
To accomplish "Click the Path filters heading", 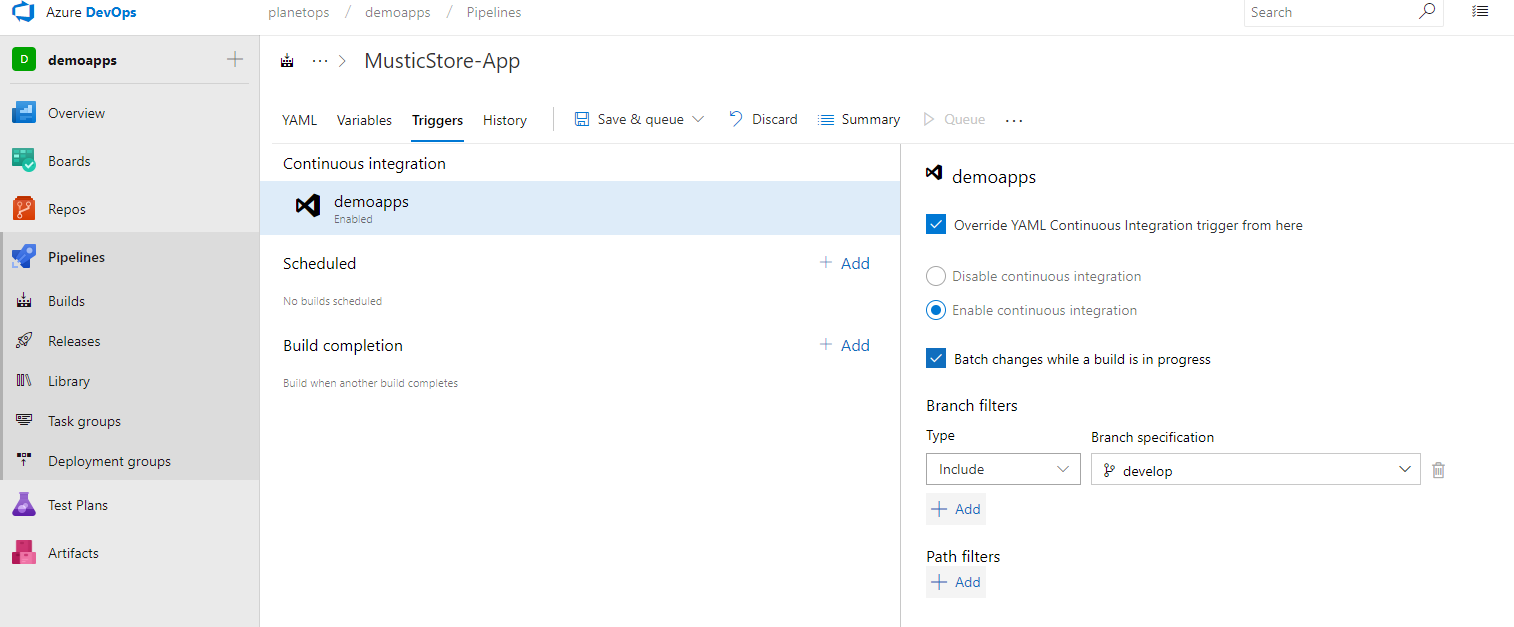I will pos(963,557).
